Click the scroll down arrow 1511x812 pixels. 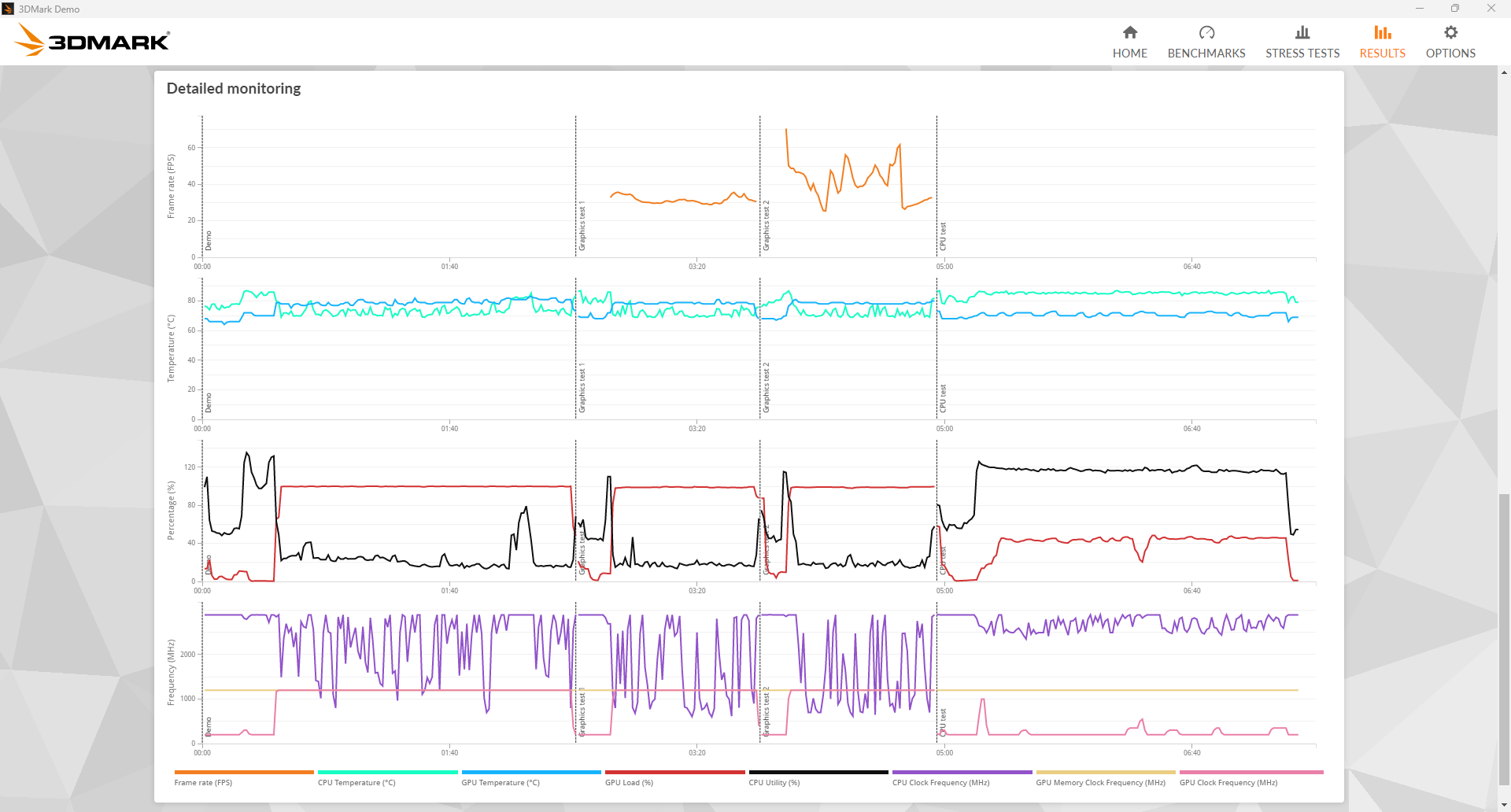pos(1504,805)
